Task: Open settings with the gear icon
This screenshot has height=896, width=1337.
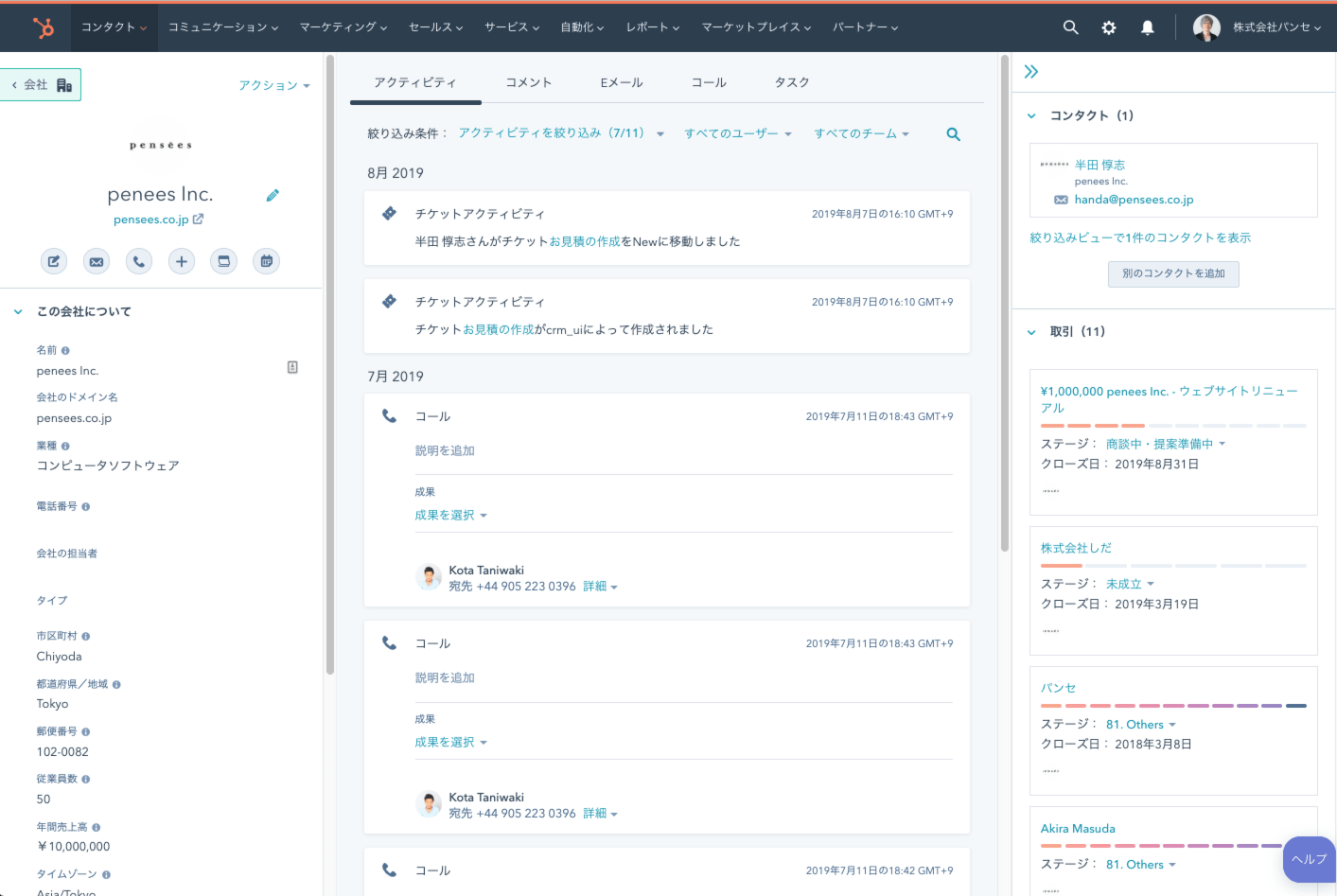Action: tap(1109, 27)
